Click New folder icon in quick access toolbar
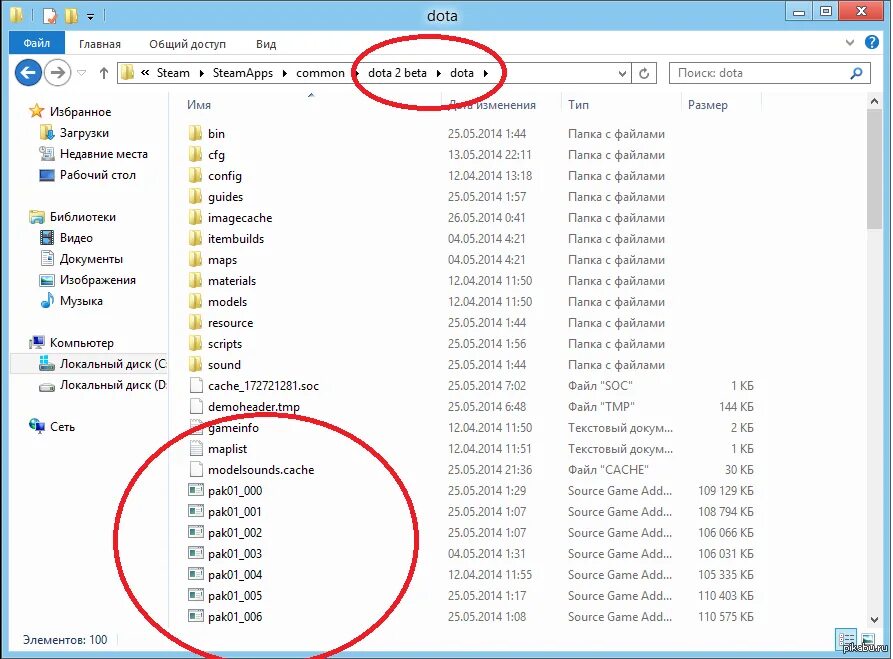893x659 pixels. click(x=71, y=15)
